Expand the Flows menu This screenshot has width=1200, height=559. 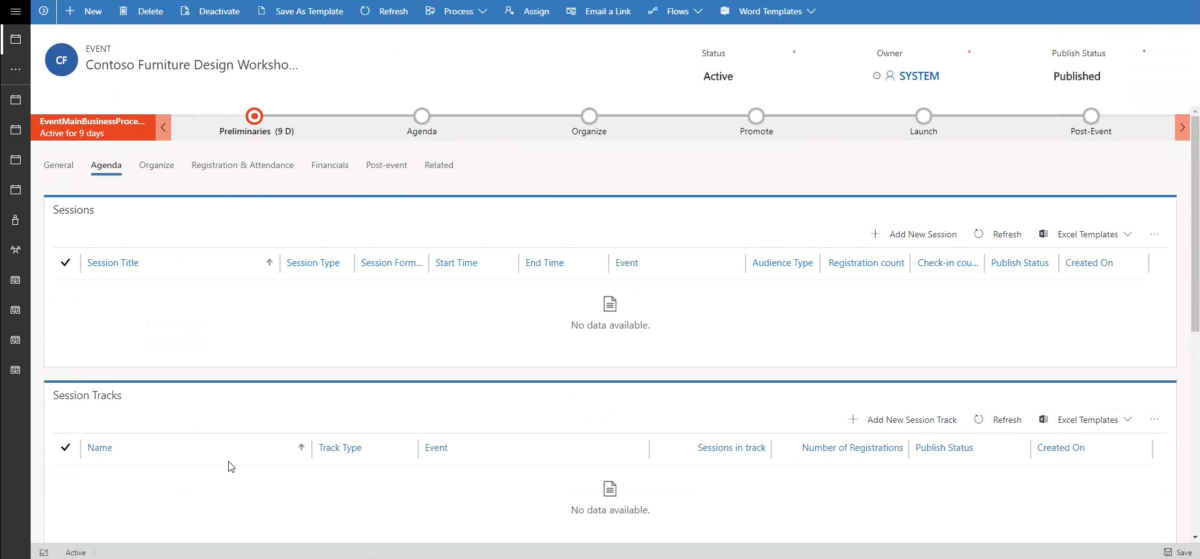pos(674,11)
